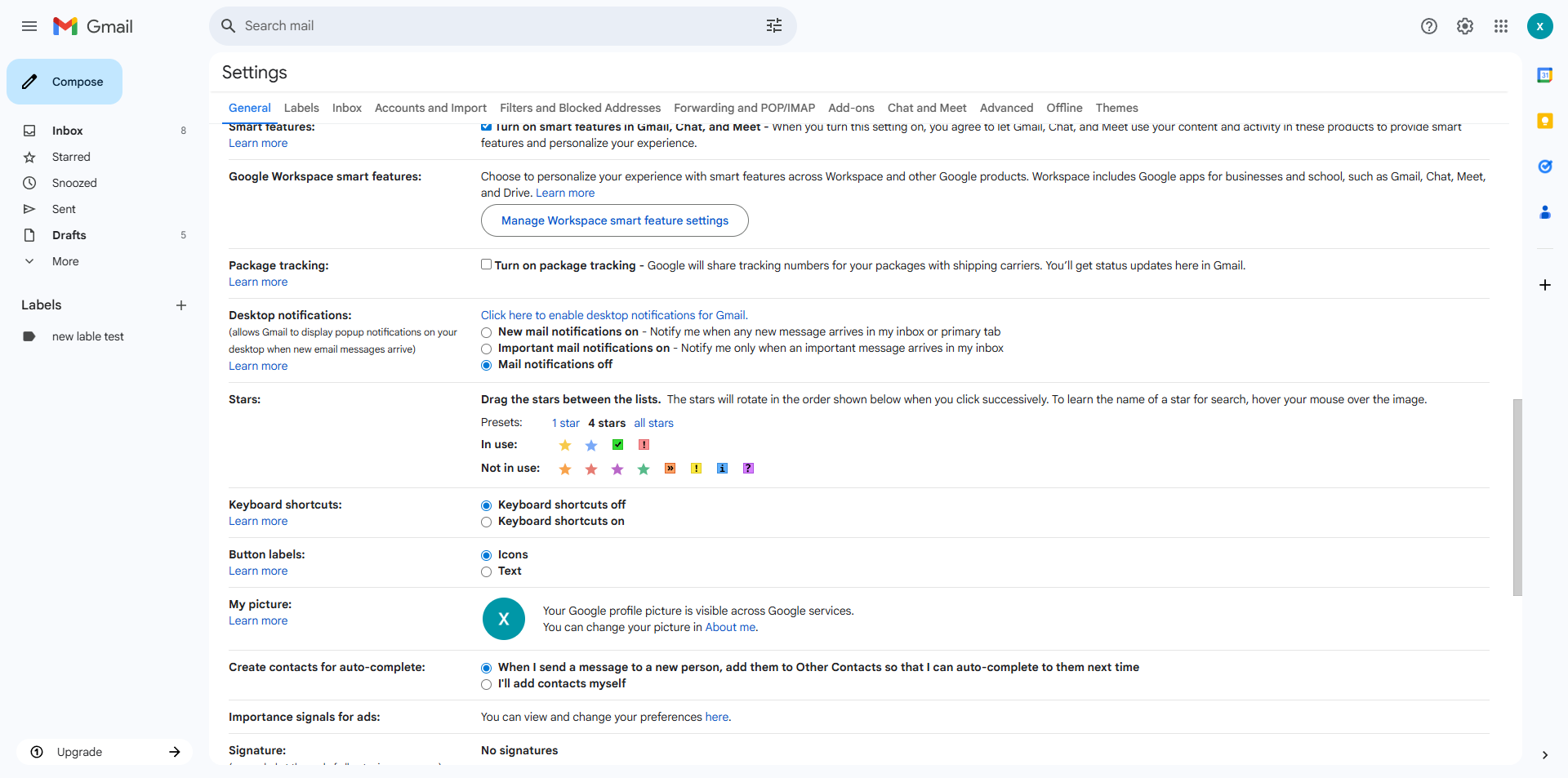
Task: Pick the green star not in use
Action: [644, 469]
